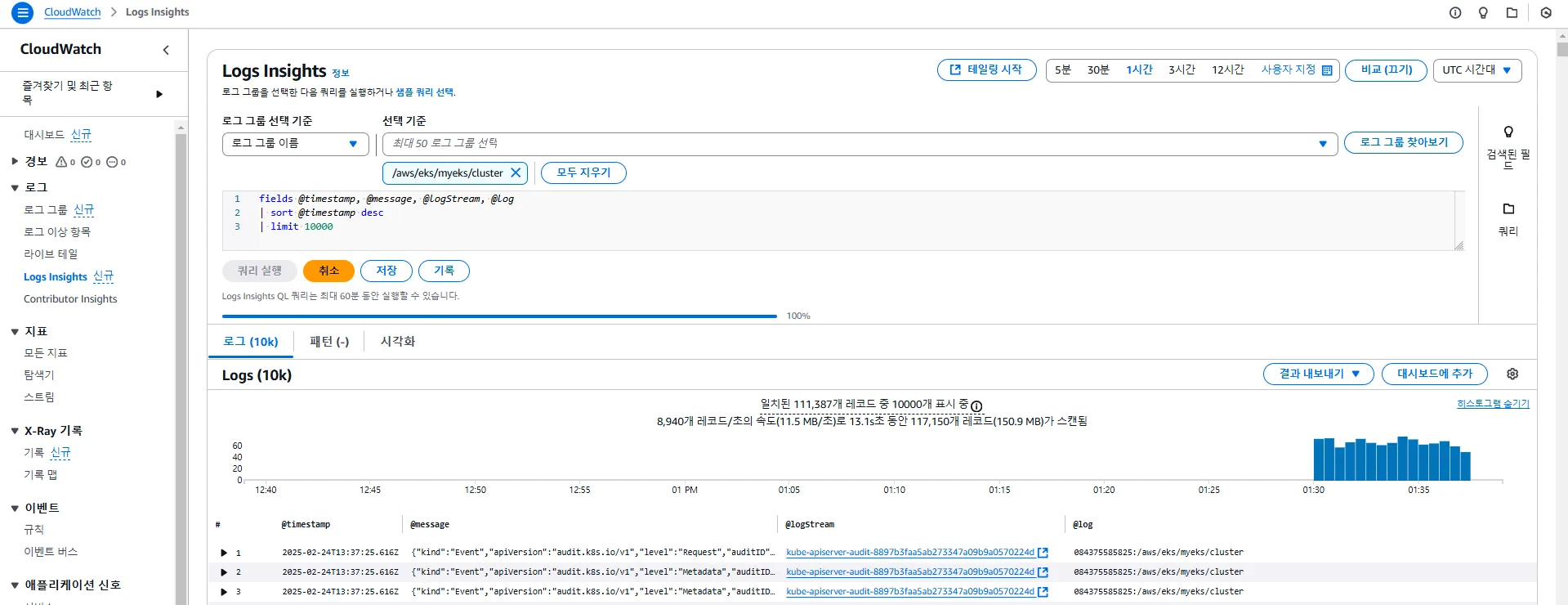The height and width of the screenshot is (605, 1568).
Task: Set time range to 12시간
Action: (1227, 70)
